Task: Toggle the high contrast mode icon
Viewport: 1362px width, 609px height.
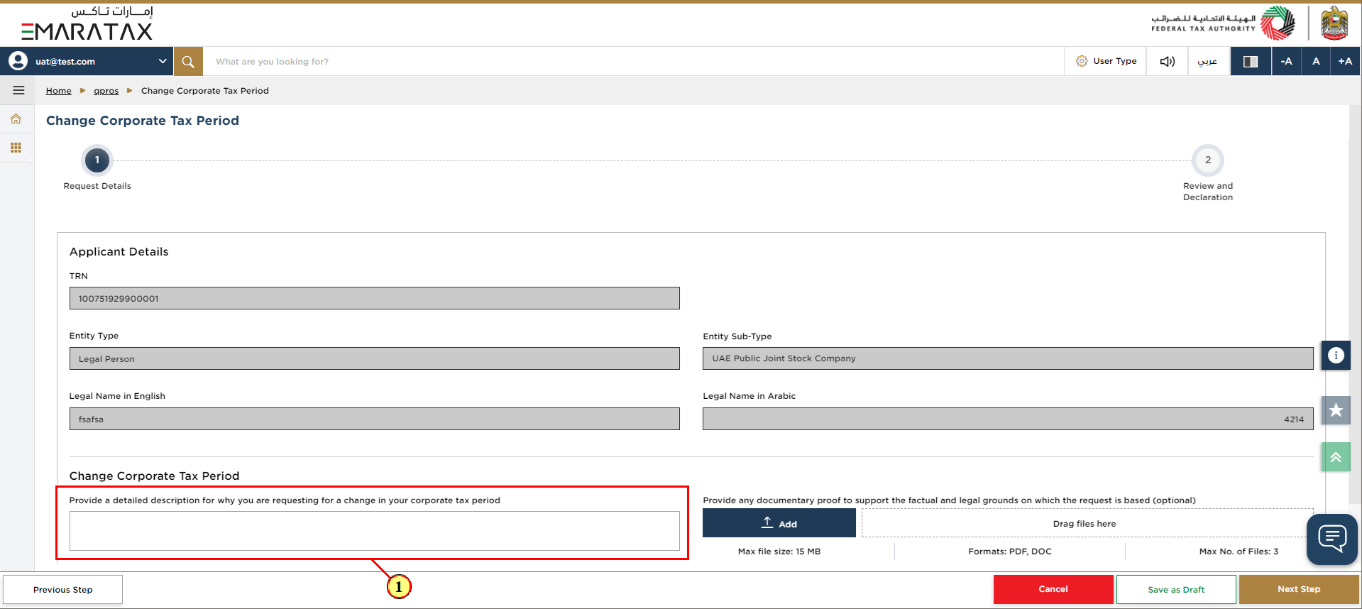Action: click(x=1250, y=61)
